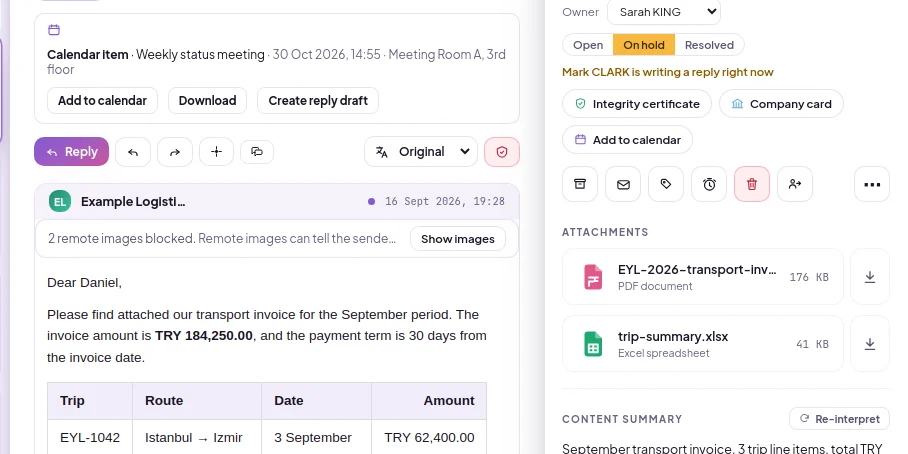Click the calendar icon above calendar item
This screenshot has height=454, width=908.
(54, 30)
